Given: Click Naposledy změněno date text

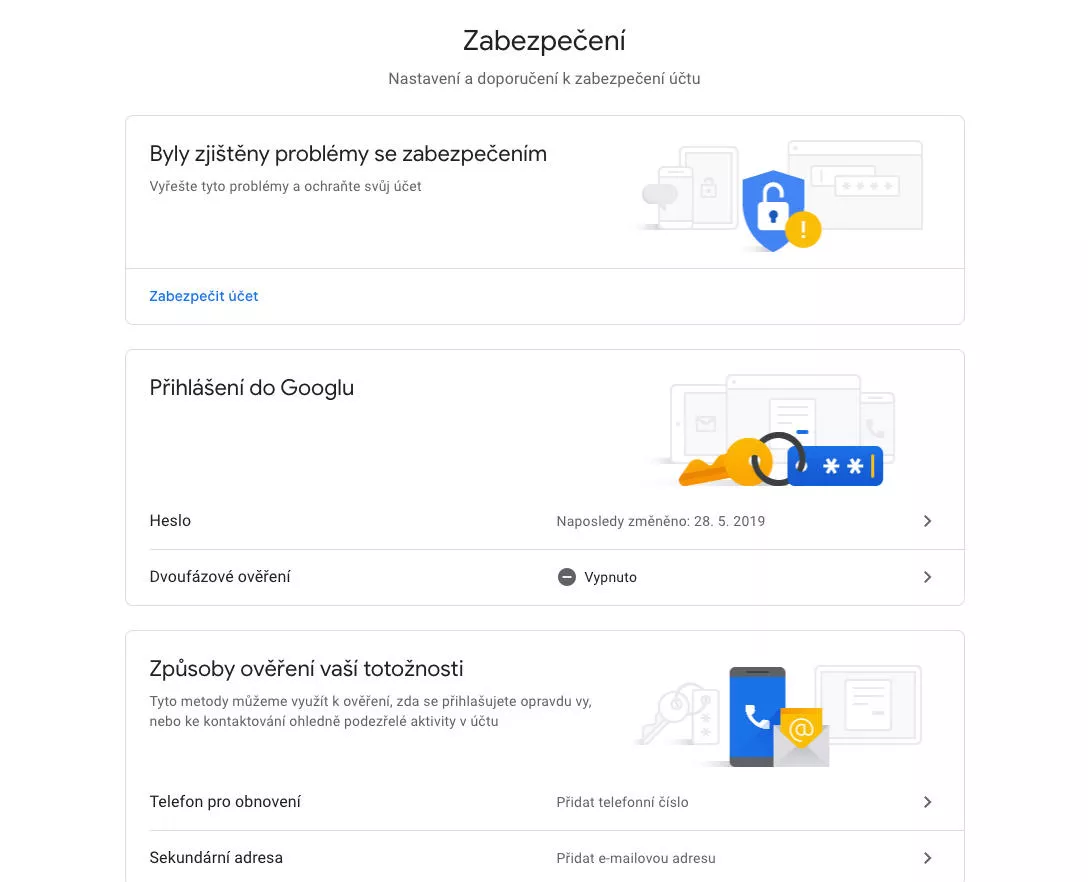Looking at the screenshot, I should tap(661, 521).
